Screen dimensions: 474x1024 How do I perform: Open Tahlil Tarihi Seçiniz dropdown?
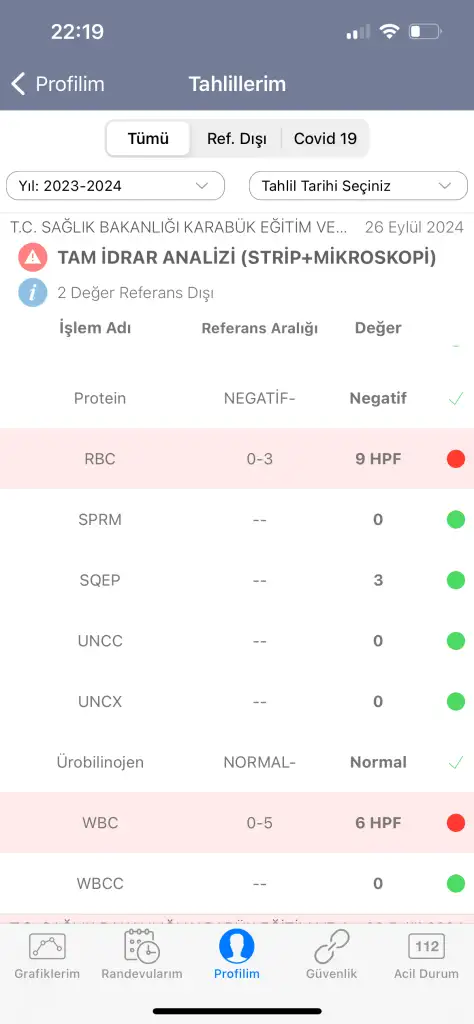pyautogui.click(x=358, y=185)
